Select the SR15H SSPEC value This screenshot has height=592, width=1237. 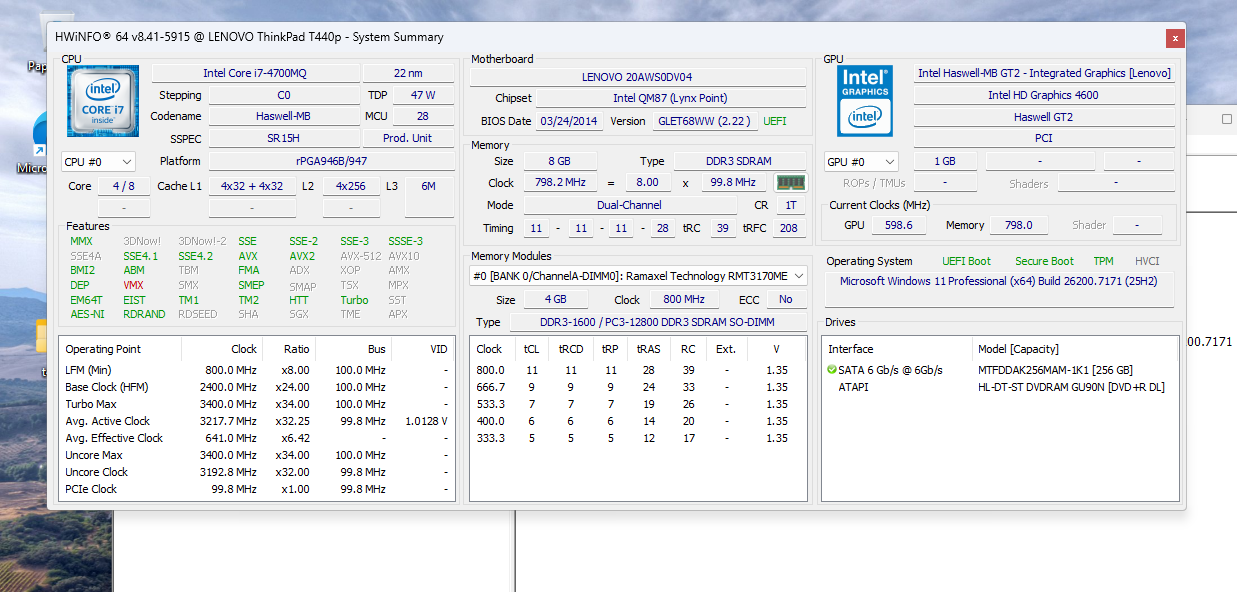point(283,138)
